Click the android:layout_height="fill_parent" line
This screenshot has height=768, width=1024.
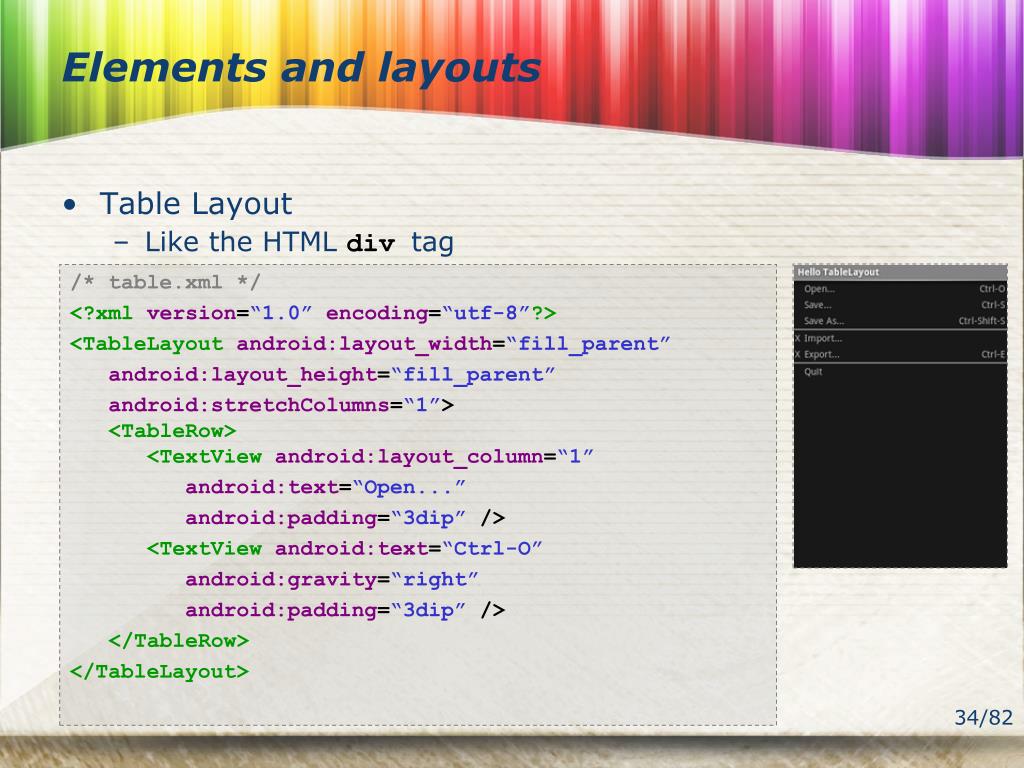point(332,375)
